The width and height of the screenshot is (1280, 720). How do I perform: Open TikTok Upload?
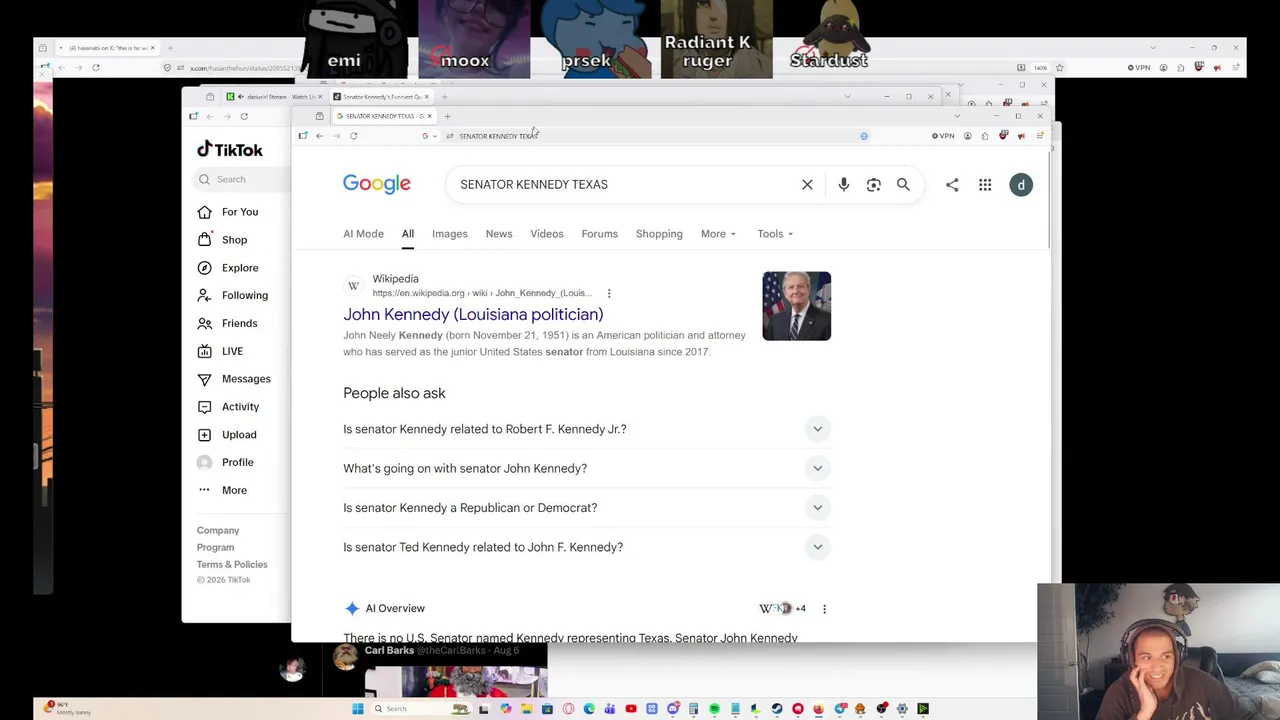click(239, 435)
